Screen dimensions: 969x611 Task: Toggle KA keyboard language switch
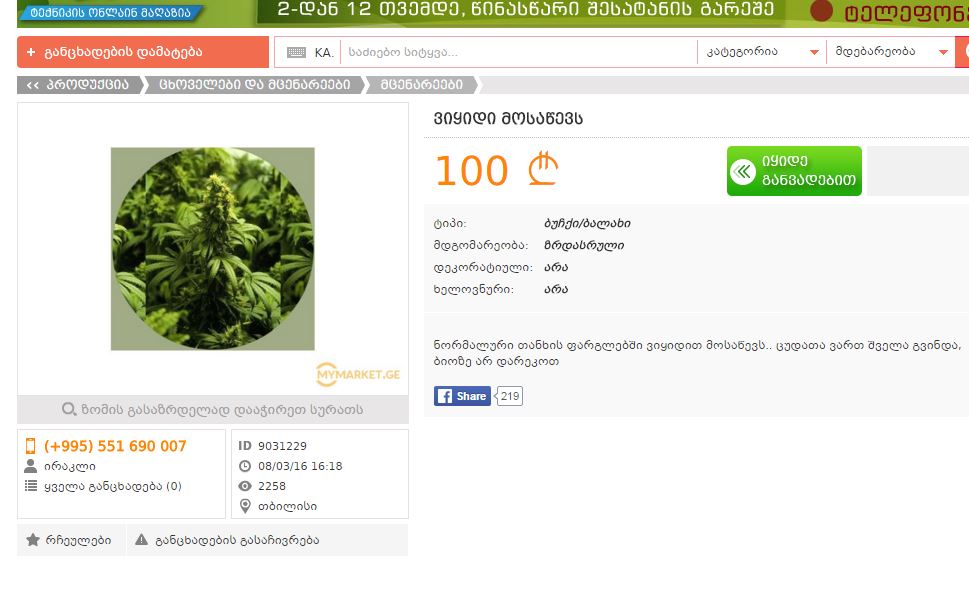324,53
